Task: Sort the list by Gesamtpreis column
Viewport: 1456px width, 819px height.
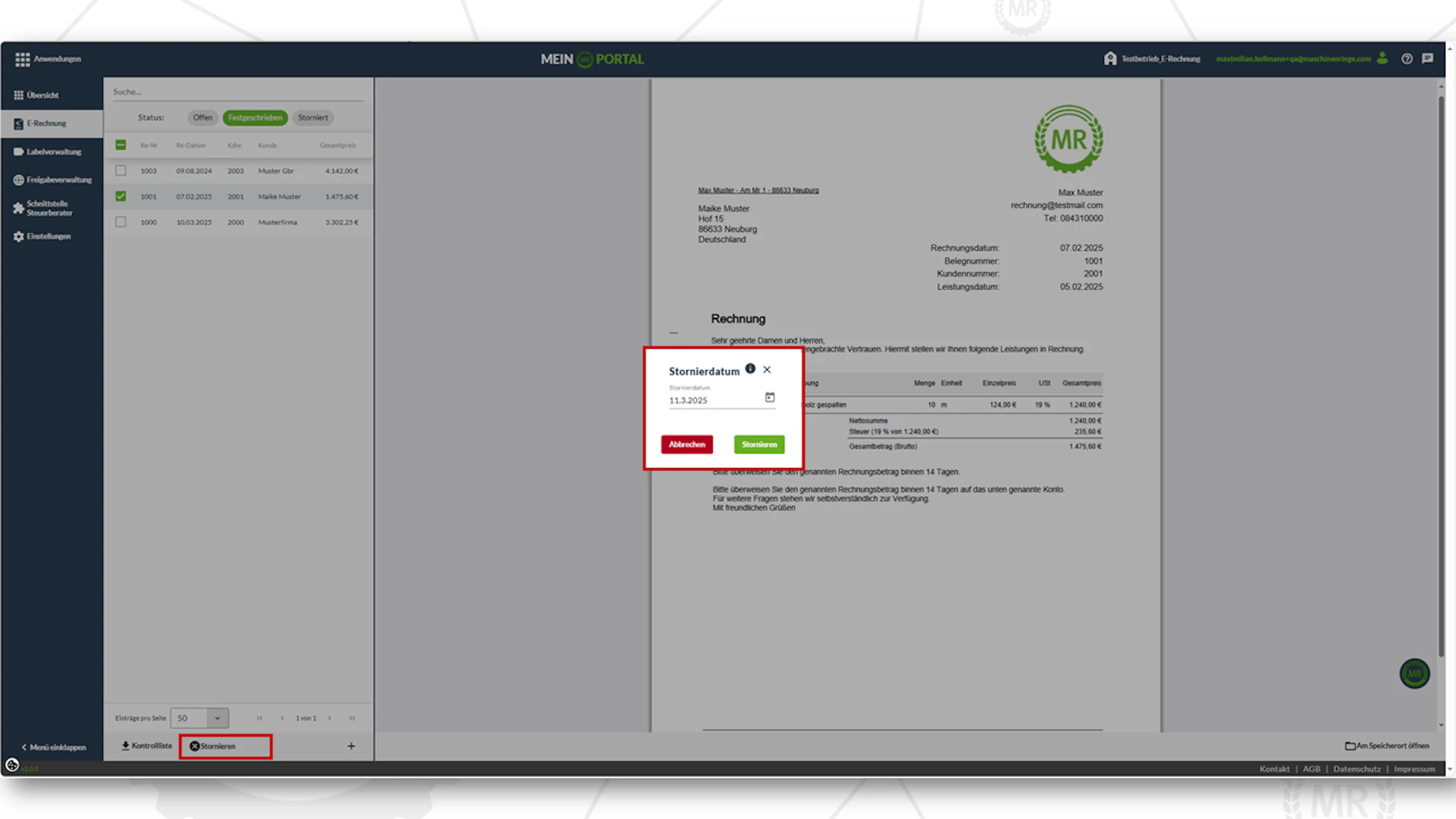Action: coord(337,146)
